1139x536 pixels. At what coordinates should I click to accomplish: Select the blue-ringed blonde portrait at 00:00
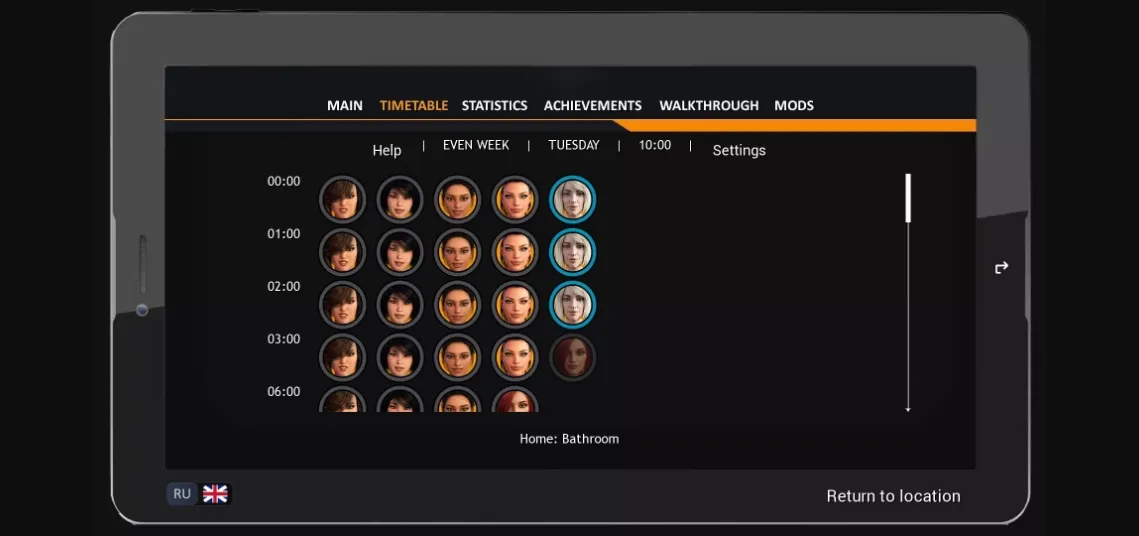tap(573, 199)
